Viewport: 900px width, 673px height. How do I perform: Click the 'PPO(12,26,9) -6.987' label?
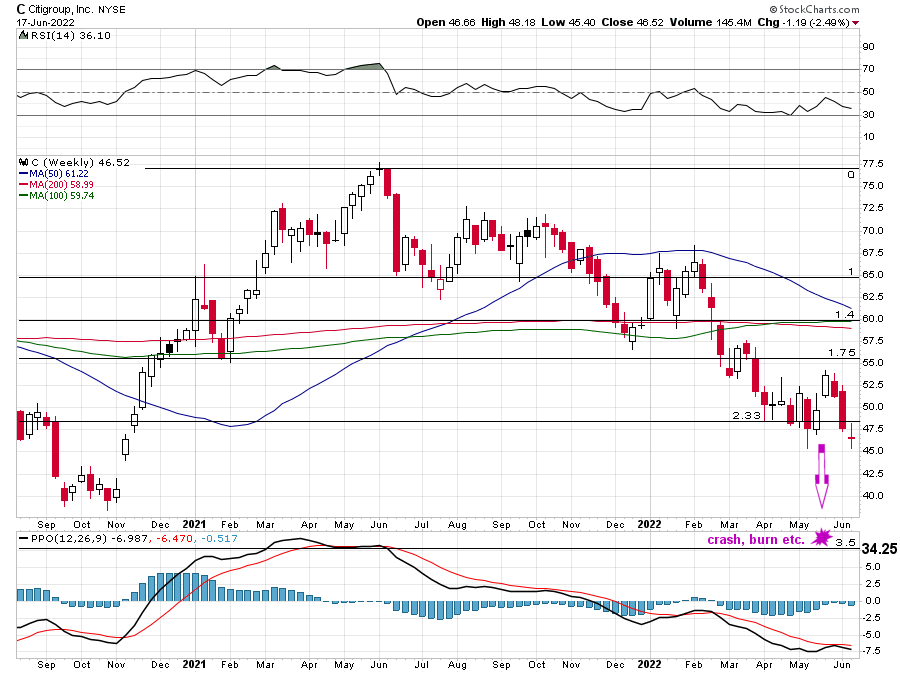[x=90, y=539]
